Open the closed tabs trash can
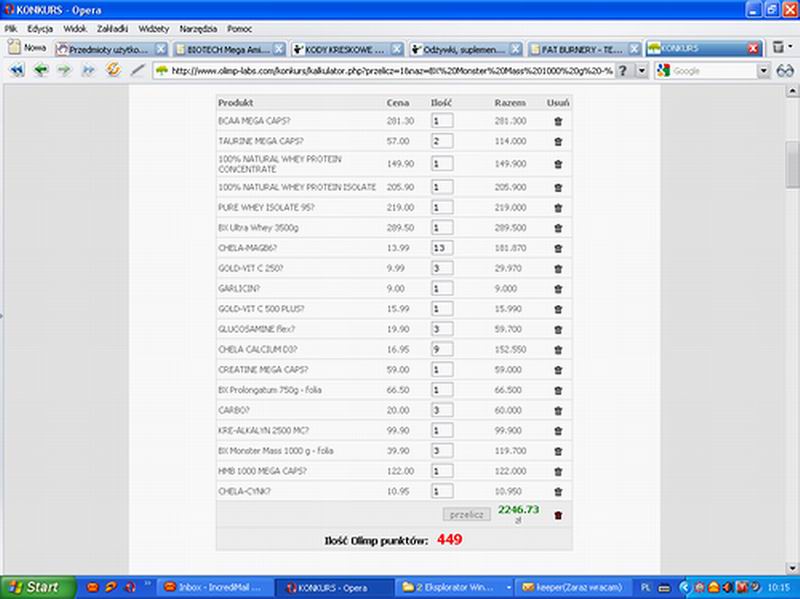800x599 pixels. pyautogui.click(x=778, y=47)
